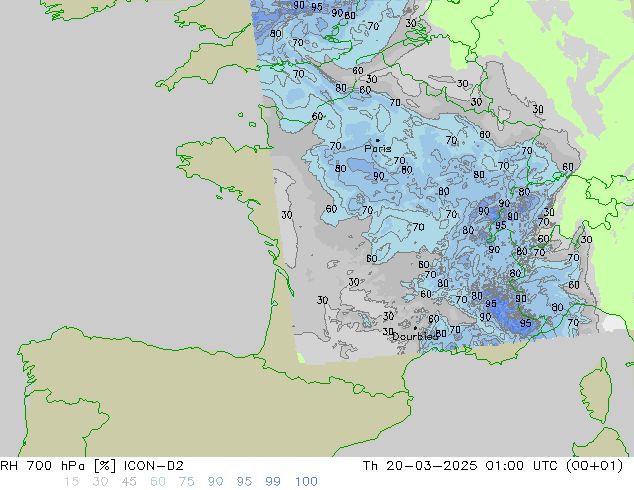634x490 pixels.
Task: Click legend value 15 in color scale
Action: pos(71,482)
